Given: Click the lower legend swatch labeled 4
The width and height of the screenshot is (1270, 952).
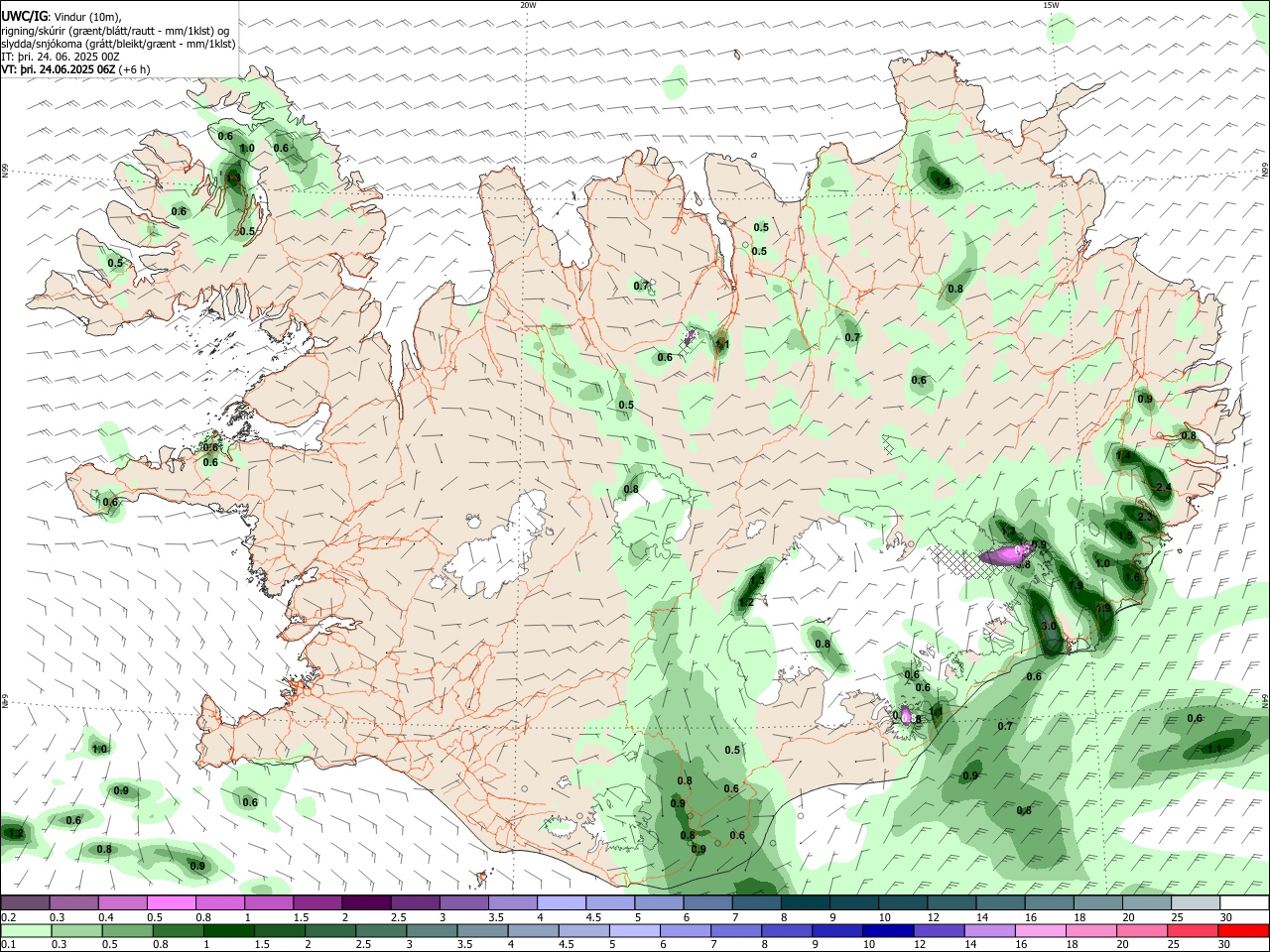Looking at the screenshot, I should [x=533, y=930].
